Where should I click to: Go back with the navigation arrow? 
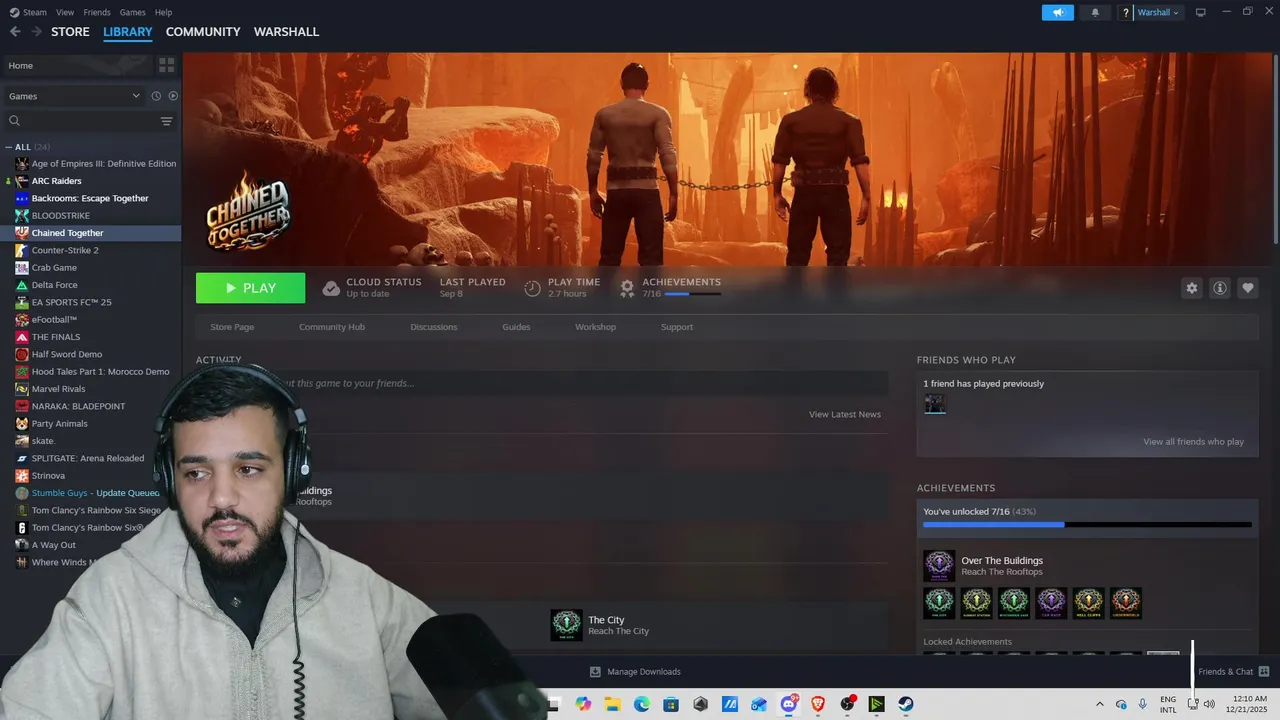15,32
